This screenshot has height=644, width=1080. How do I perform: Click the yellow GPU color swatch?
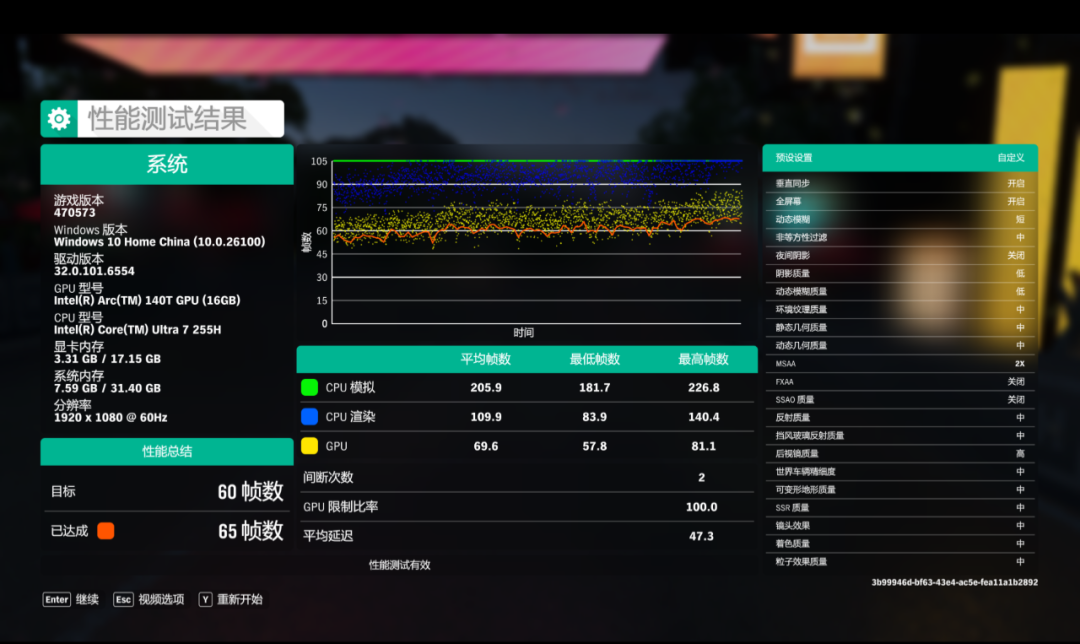[x=309, y=446]
